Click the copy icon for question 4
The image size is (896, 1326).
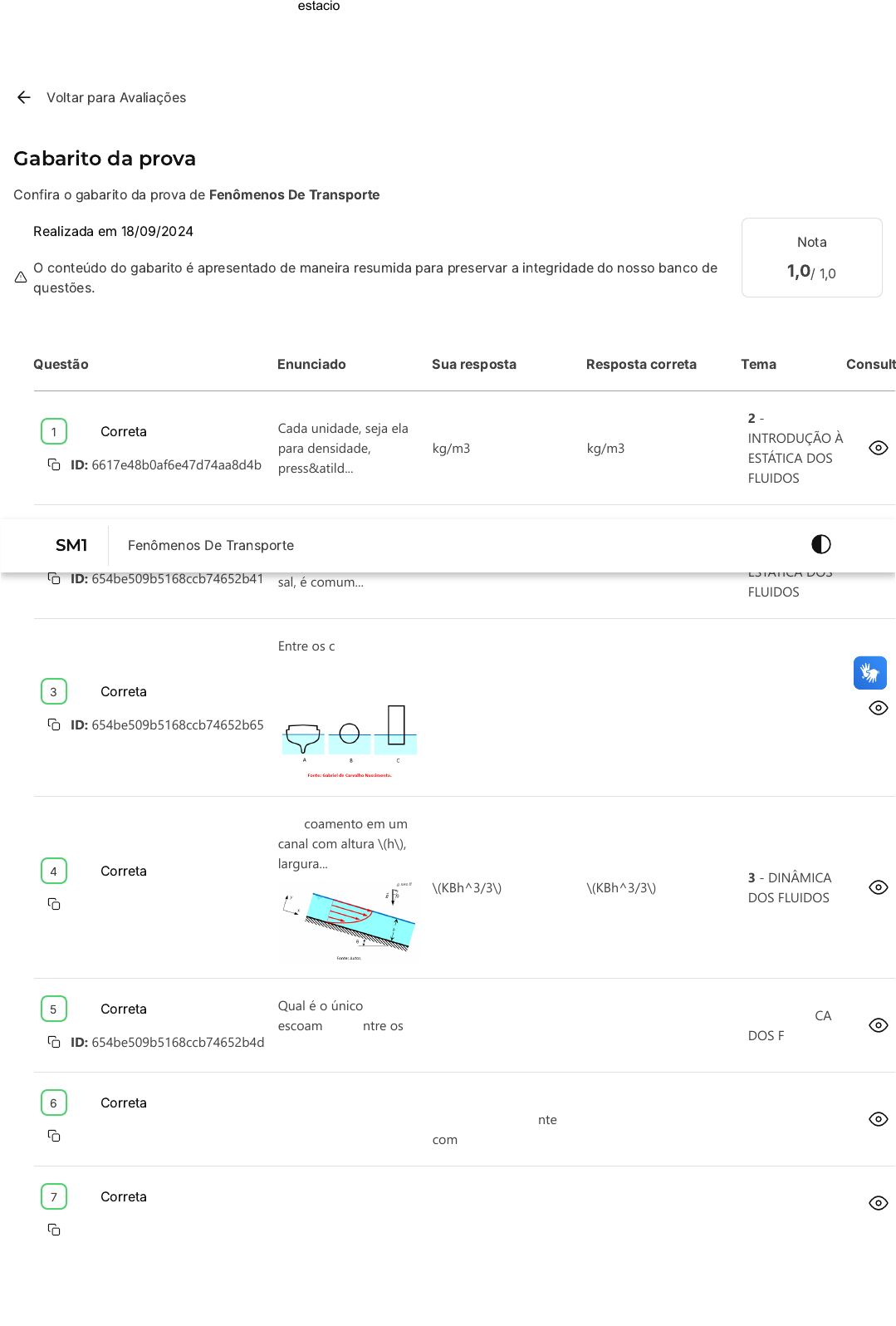[x=54, y=904]
